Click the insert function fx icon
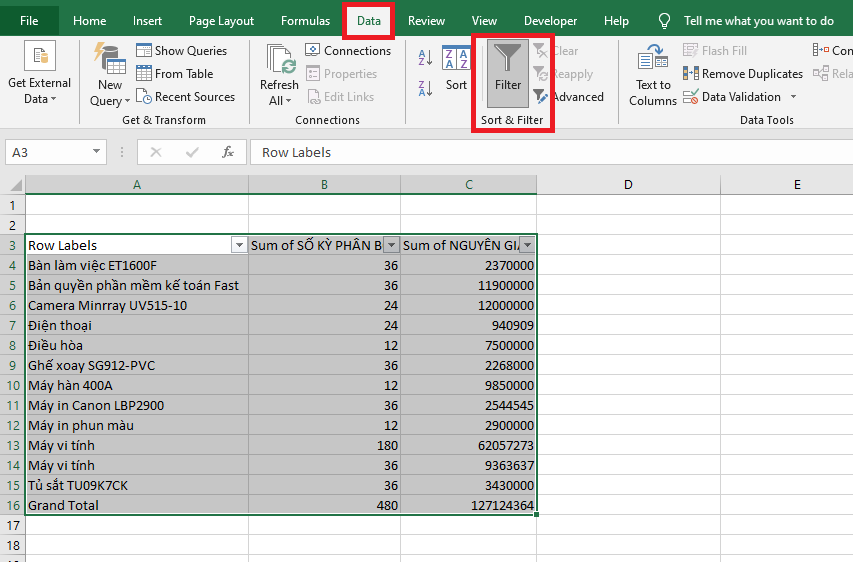The width and height of the screenshot is (853, 562). [228, 152]
